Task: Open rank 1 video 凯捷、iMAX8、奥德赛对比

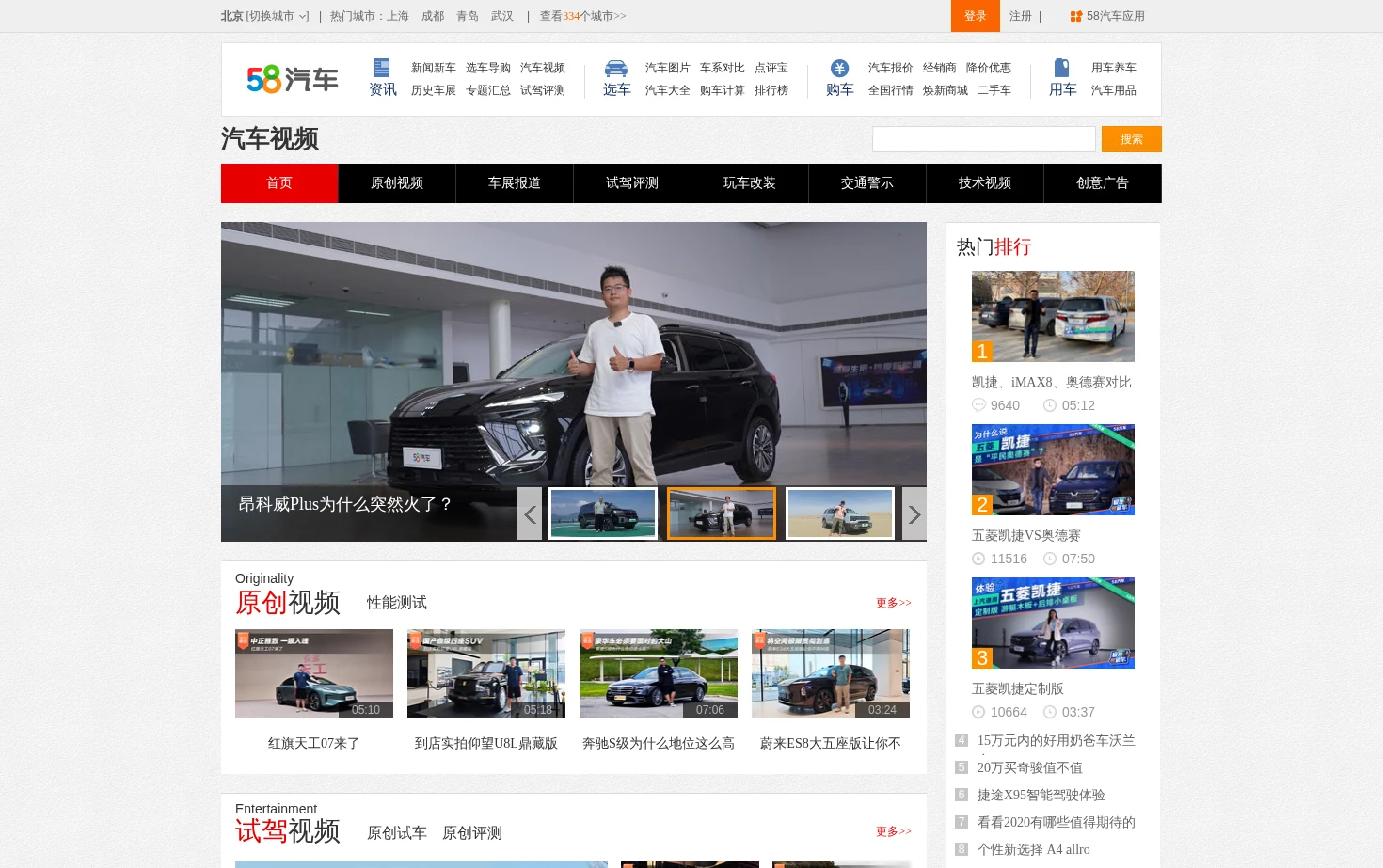Action: point(1053,316)
